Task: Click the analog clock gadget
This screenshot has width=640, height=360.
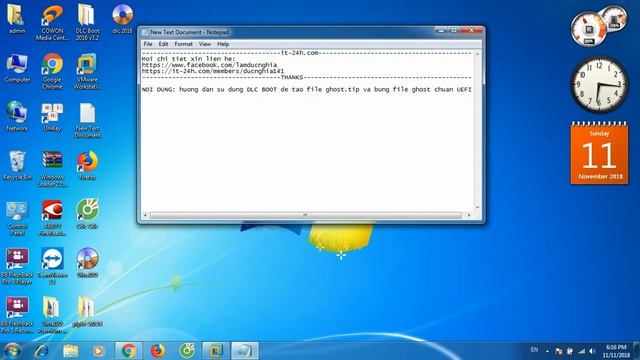Action: [x=599, y=84]
